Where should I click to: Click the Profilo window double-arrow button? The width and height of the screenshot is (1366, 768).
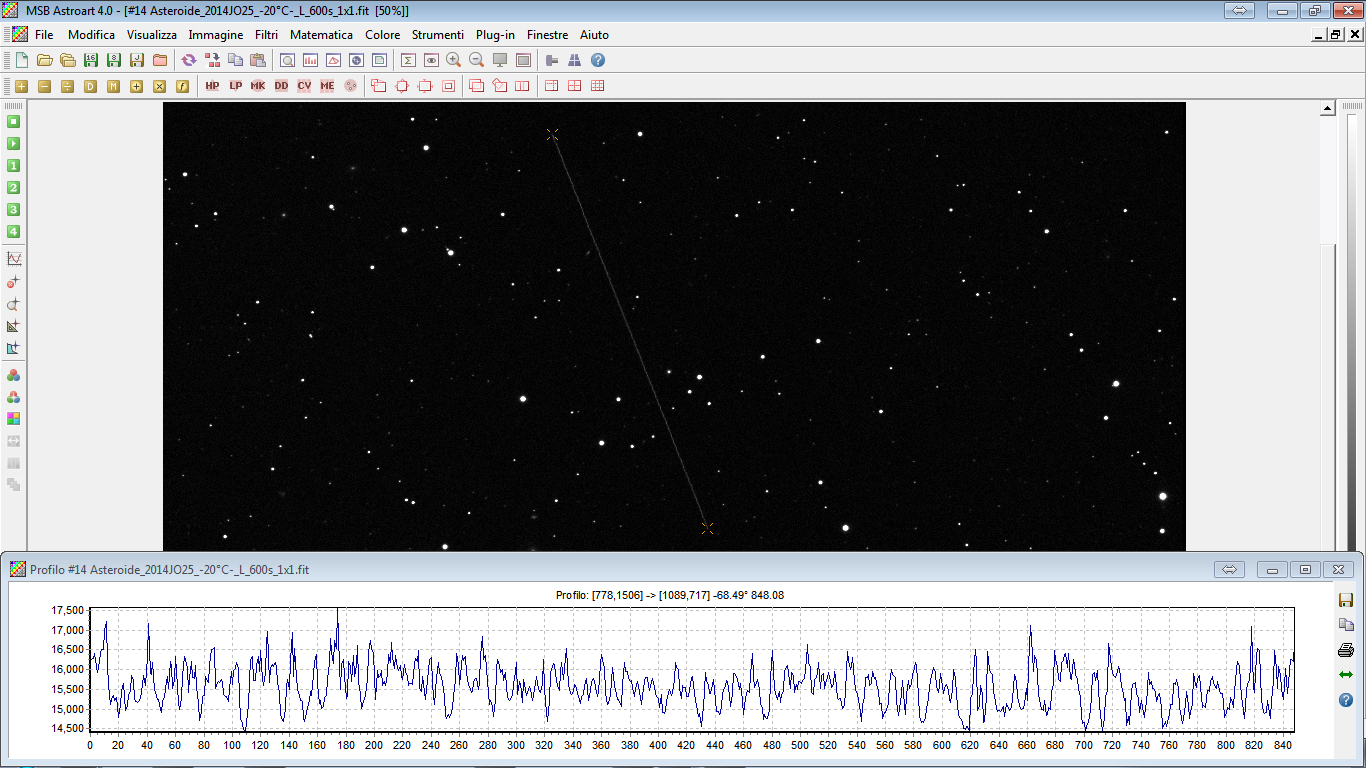[x=1230, y=569]
